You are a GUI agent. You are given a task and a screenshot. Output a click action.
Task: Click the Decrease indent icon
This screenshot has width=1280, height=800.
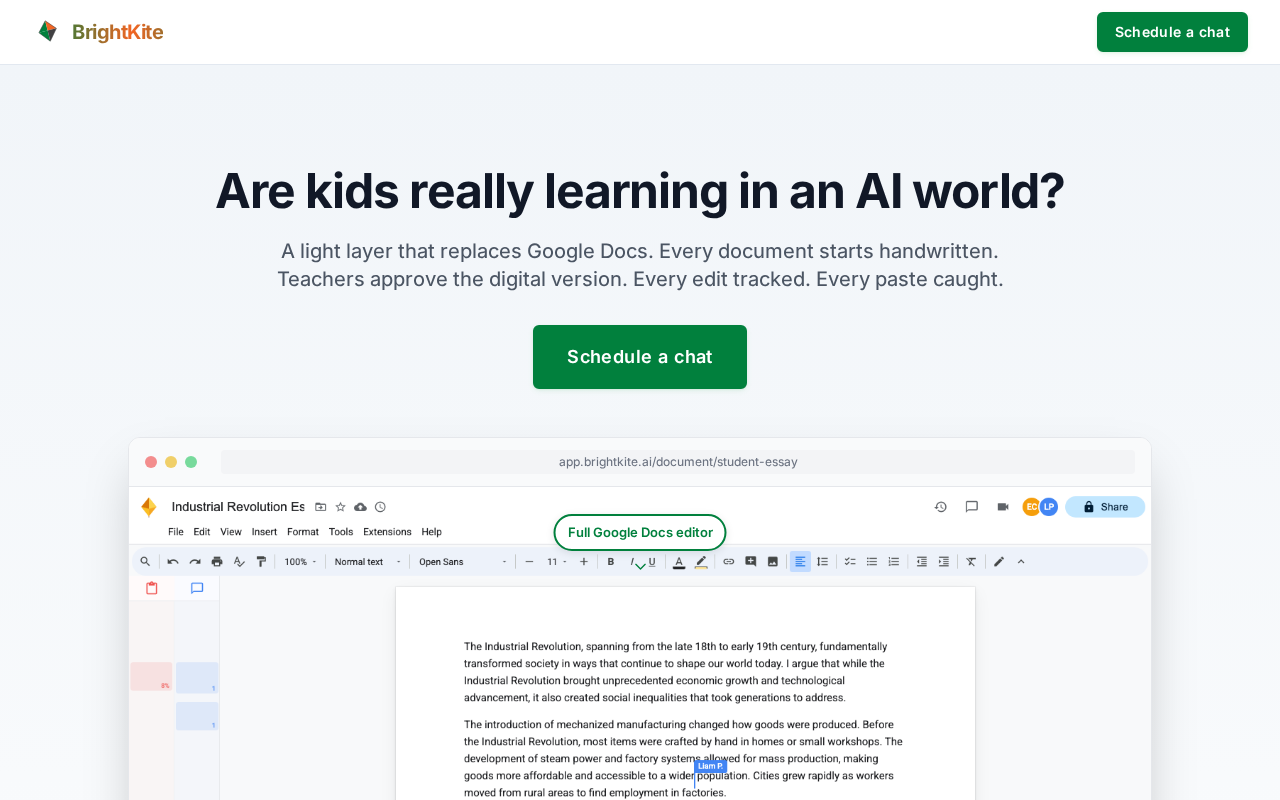pos(922,562)
